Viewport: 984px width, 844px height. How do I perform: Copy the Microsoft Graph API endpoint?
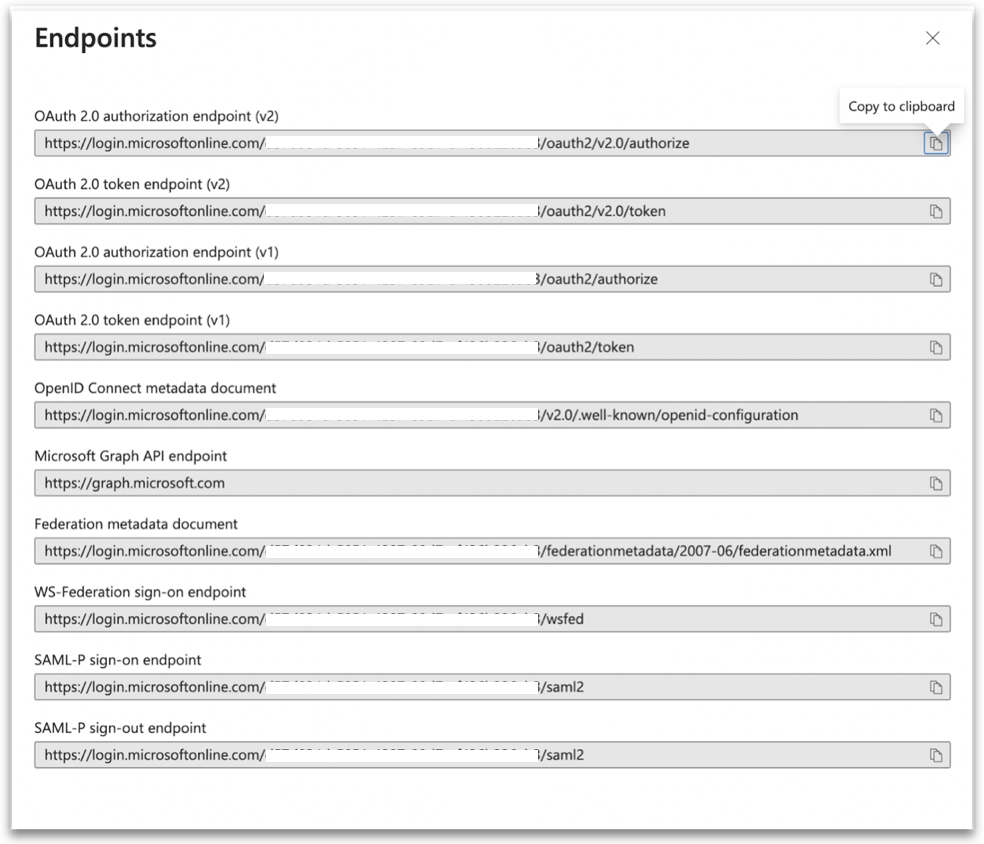[x=936, y=483]
